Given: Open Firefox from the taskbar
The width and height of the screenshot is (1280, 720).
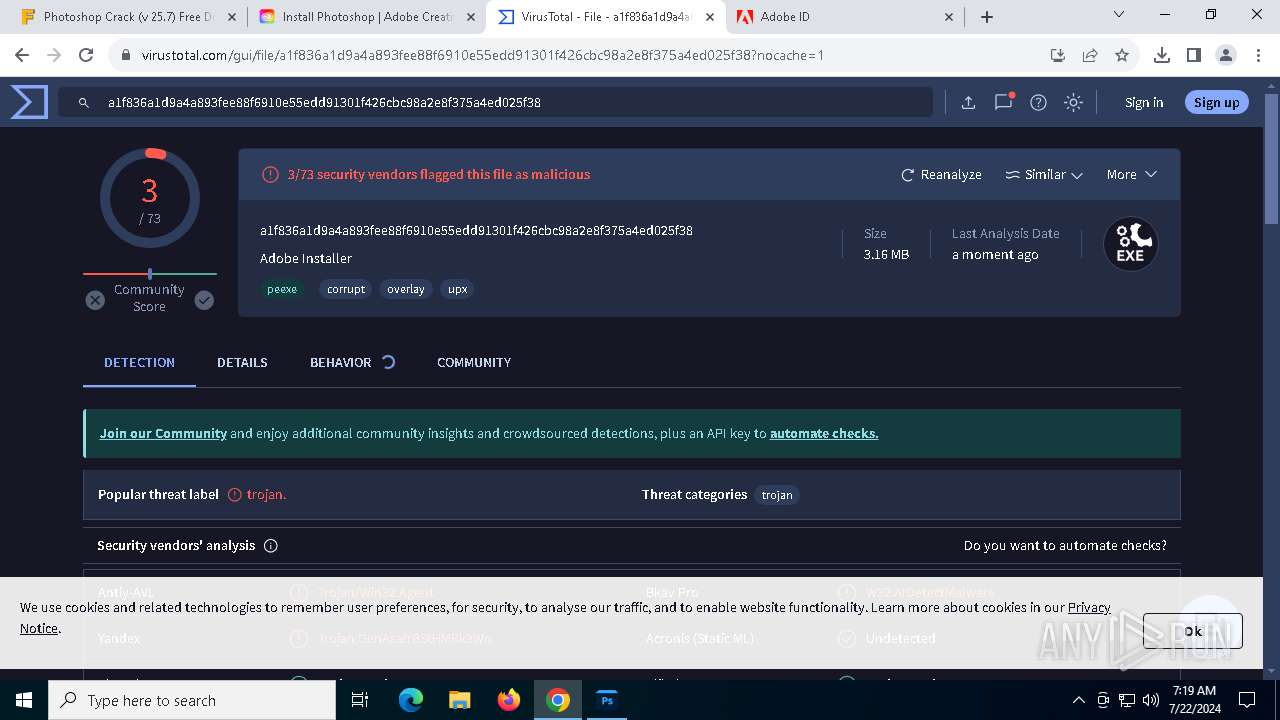Looking at the screenshot, I should coord(509,700).
